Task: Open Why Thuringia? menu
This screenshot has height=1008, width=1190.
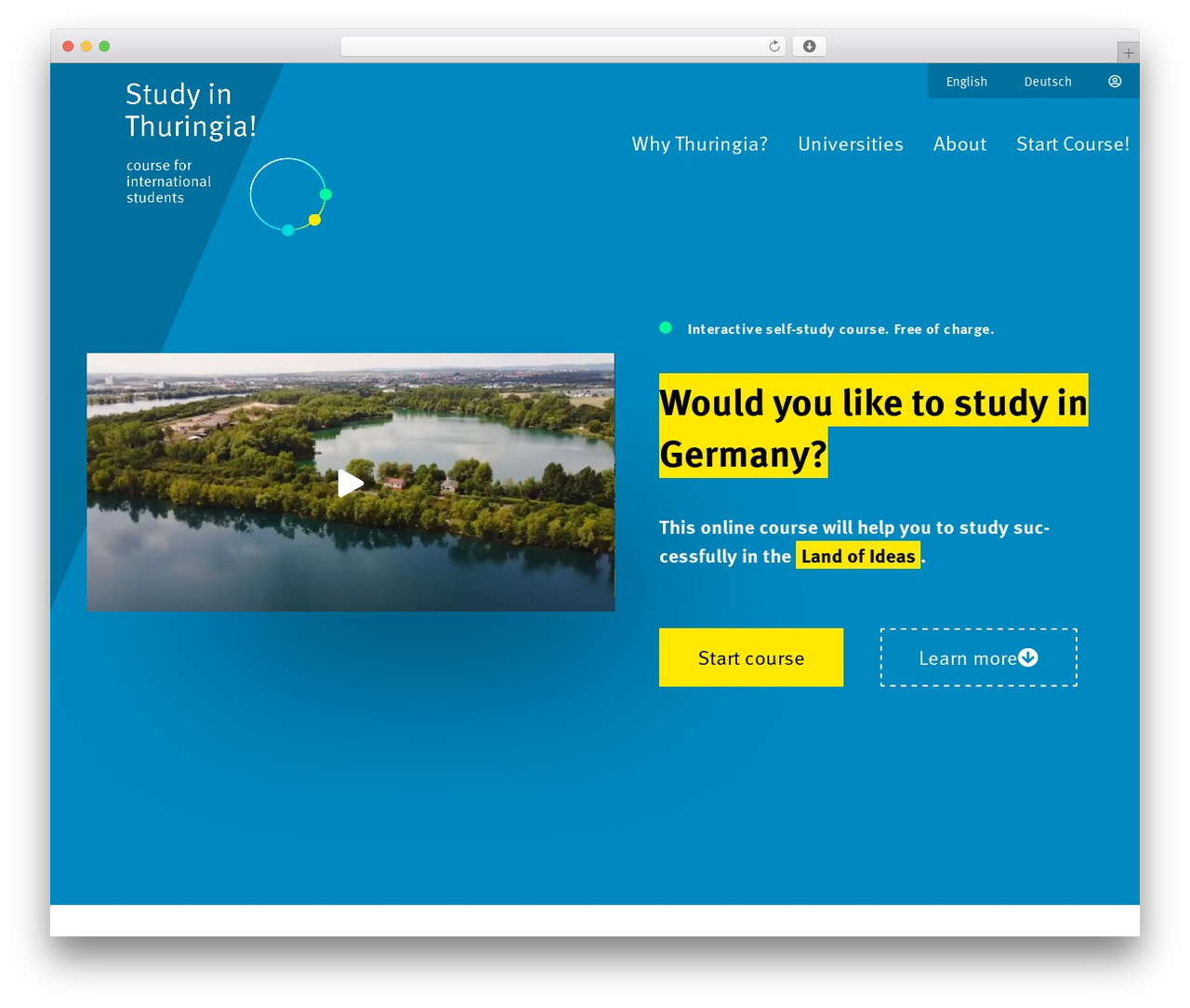Action: tap(700, 144)
